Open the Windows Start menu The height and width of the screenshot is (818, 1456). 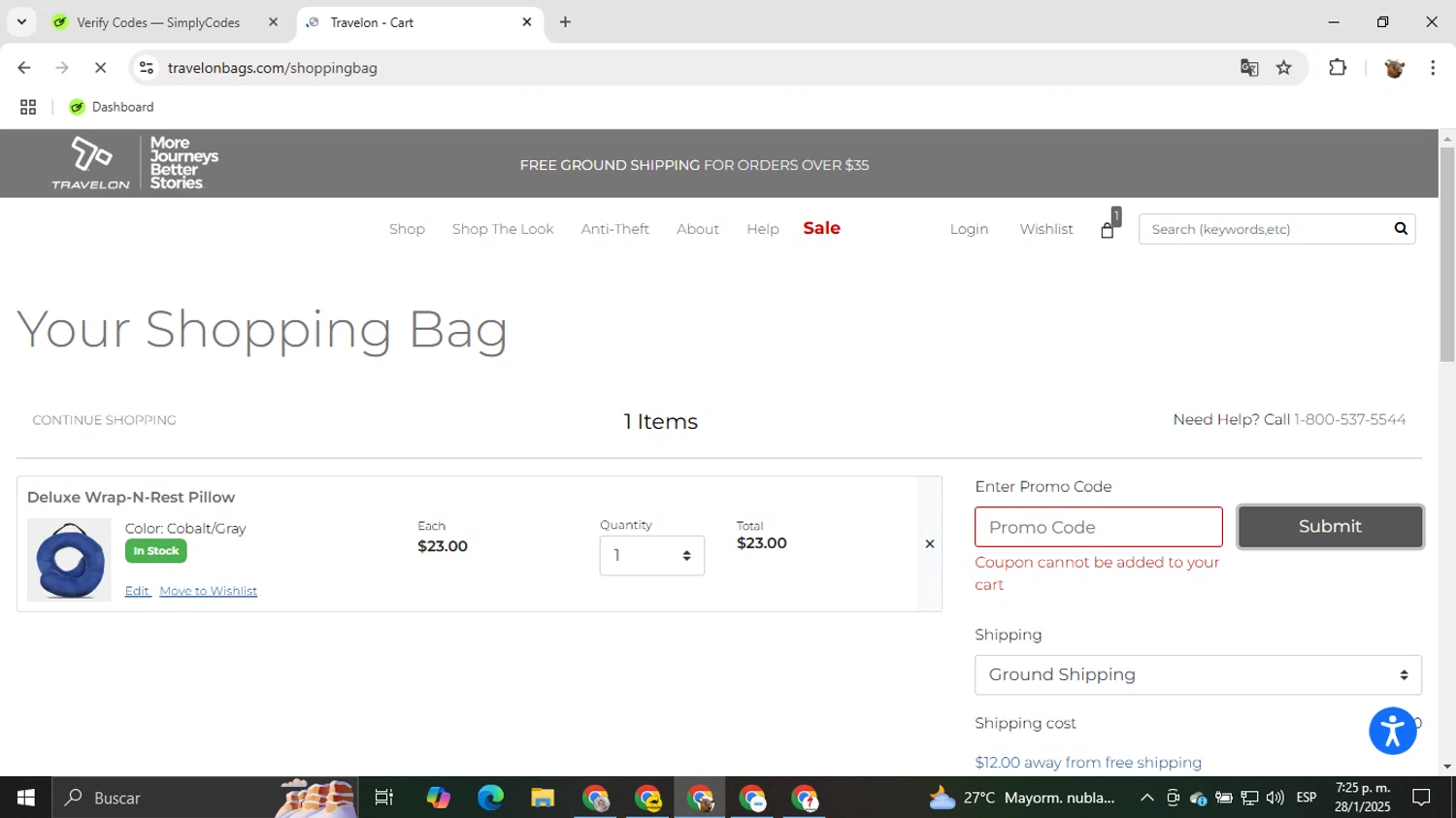pyautogui.click(x=26, y=798)
